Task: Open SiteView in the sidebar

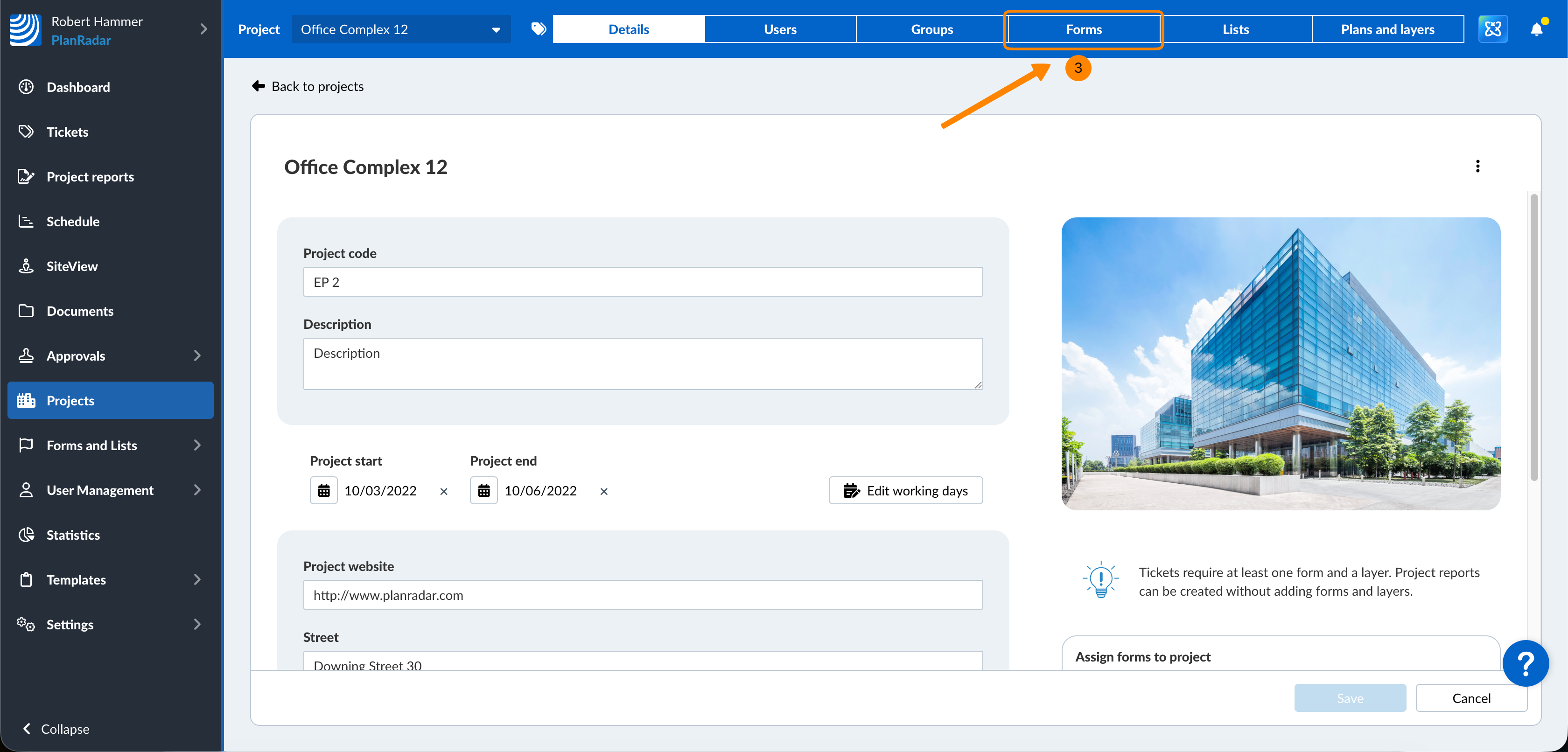Action: coord(72,266)
